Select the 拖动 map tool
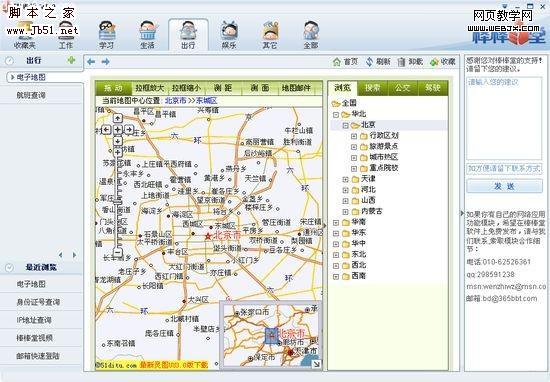This screenshot has width=550, height=382. tap(114, 88)
